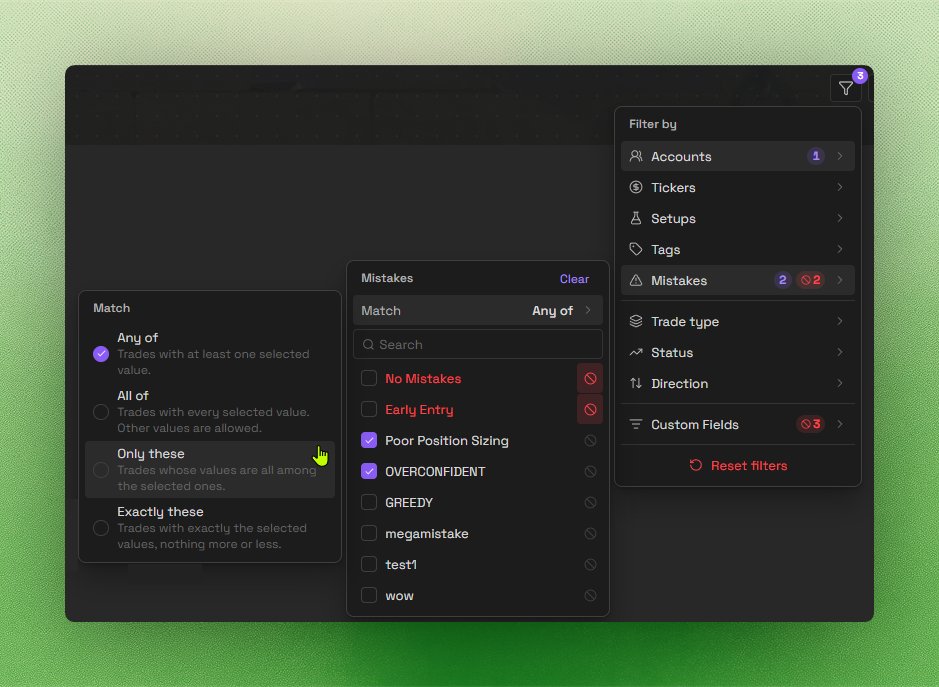Screen dimensions: 939x687
Task: Expand the Setups chevron
Action: (840, 219)
